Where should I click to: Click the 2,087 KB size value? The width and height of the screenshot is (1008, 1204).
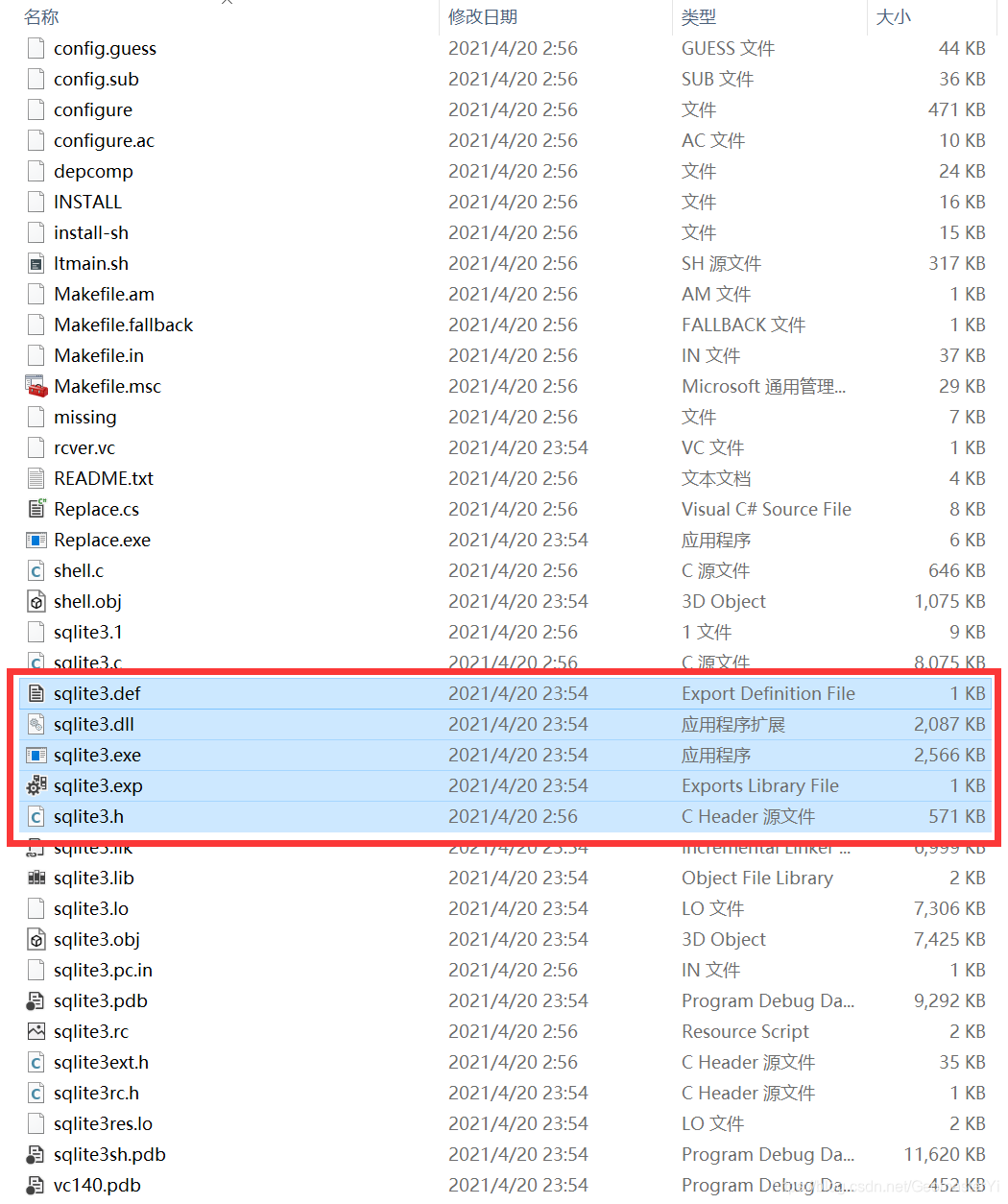tap(949, 724)
